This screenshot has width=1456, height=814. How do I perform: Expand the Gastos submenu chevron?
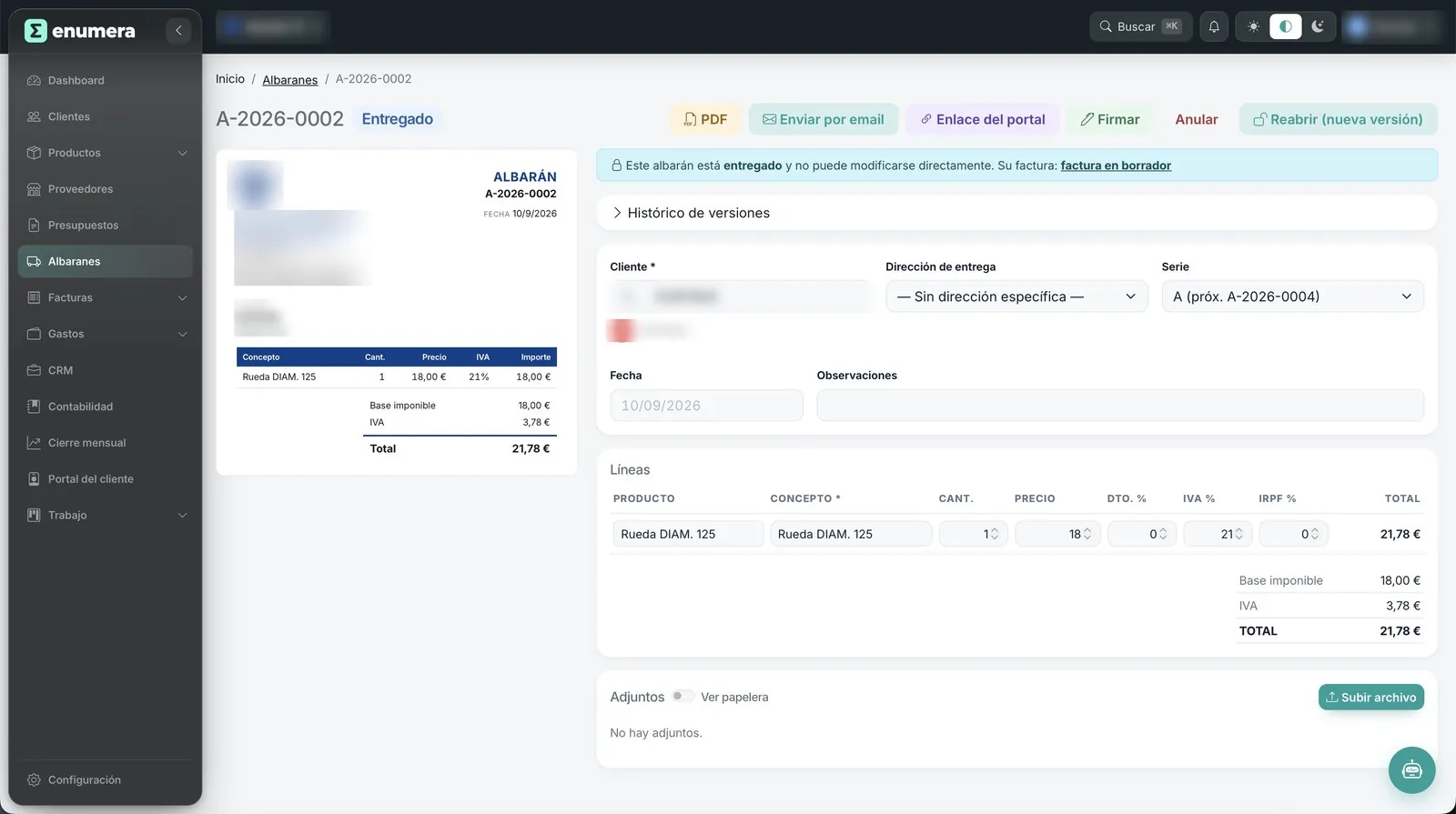(182, 334)
